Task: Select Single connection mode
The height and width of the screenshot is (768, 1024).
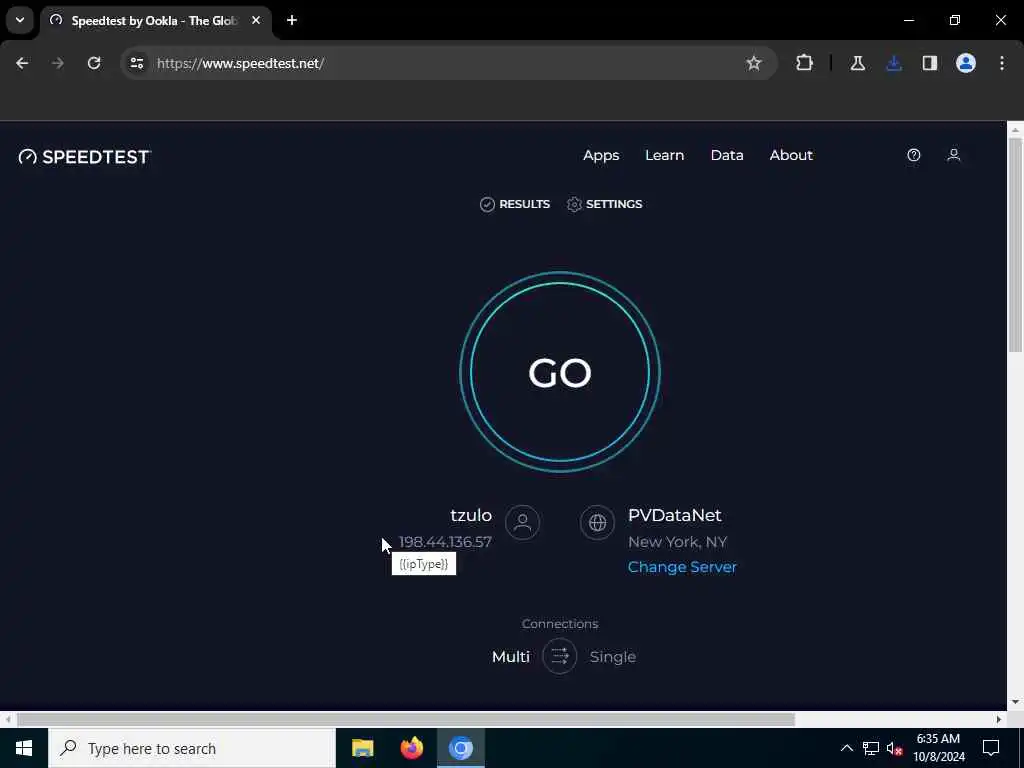Action: tap(613, 656)
